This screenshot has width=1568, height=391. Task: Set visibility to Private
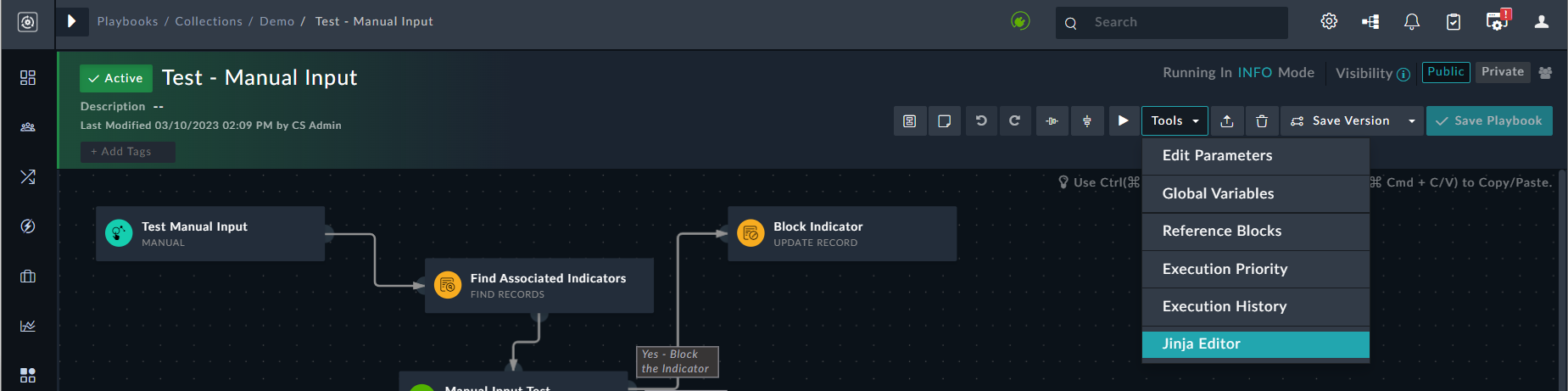pyautogui.click(x=1502, y=72)
